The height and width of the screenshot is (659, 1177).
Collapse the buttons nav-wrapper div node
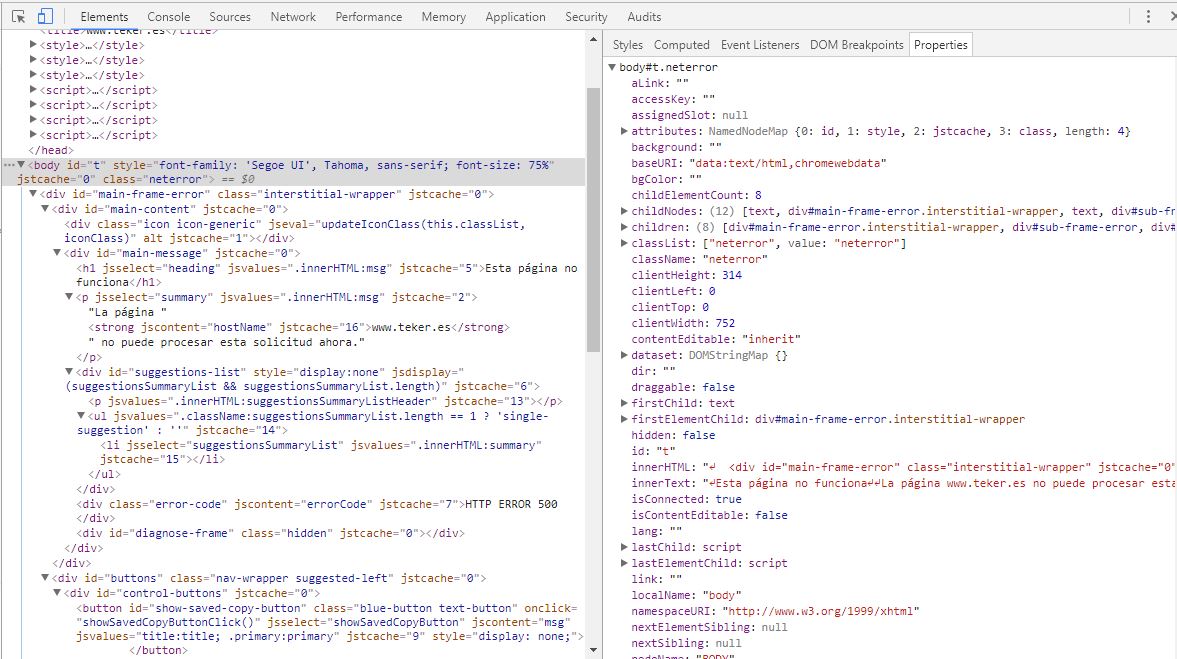pyautogui.click(x=45, y=578)
